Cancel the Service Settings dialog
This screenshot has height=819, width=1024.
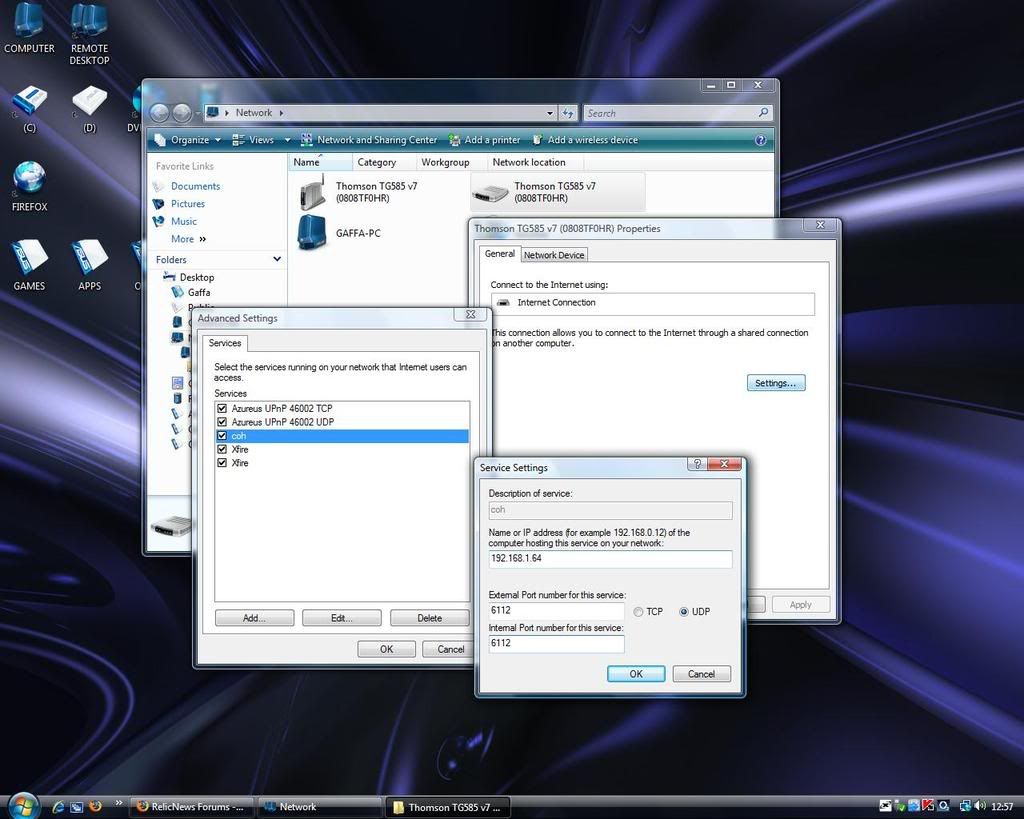click(x=701, y=674)
